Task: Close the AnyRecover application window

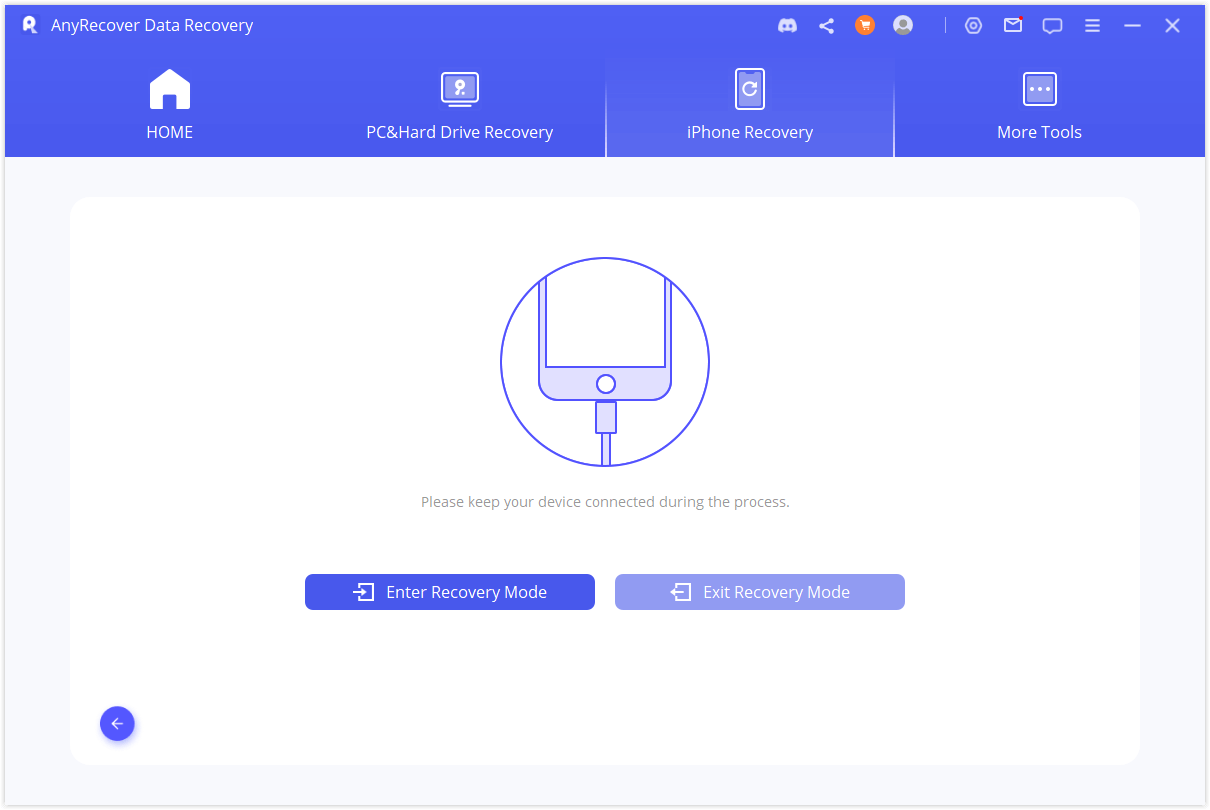Action: [x=1172, y=26]
